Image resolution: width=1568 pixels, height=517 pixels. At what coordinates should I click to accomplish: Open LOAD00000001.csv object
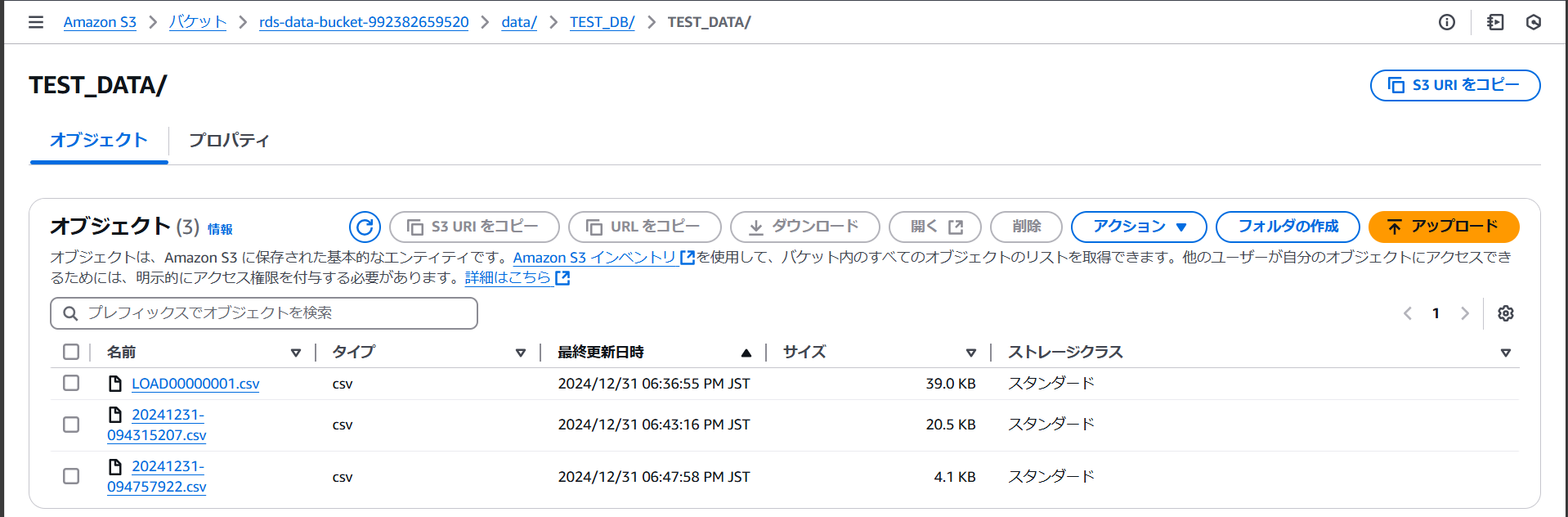tap(195, 384)
